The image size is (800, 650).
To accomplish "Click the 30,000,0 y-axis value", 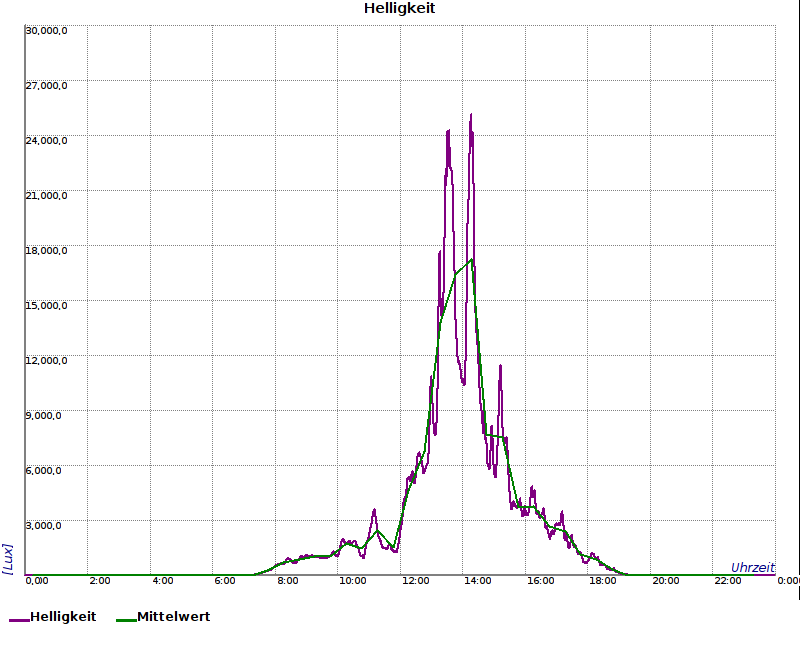I will [46, 31].
